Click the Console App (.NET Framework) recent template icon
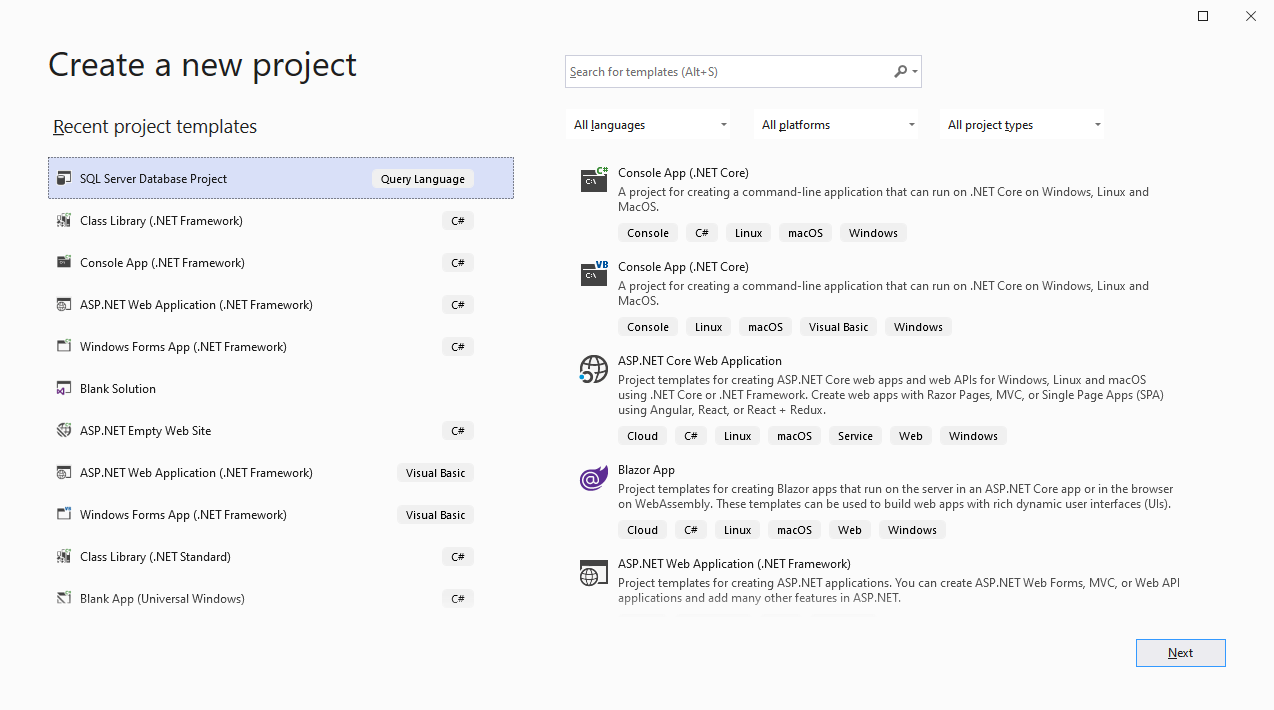The image size is (1274, 710). 64,263
